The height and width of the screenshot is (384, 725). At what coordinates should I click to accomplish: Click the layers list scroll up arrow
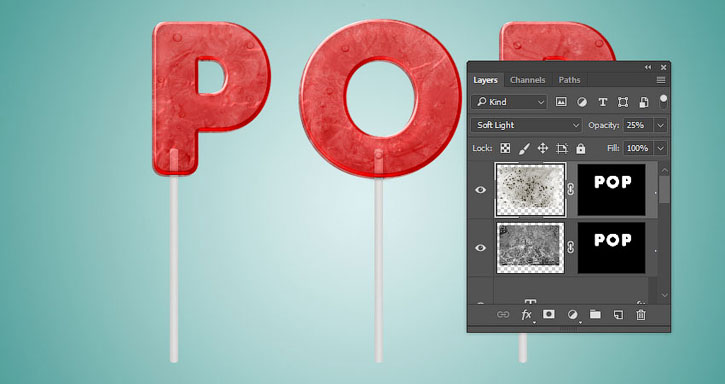(x=664, y=169)
